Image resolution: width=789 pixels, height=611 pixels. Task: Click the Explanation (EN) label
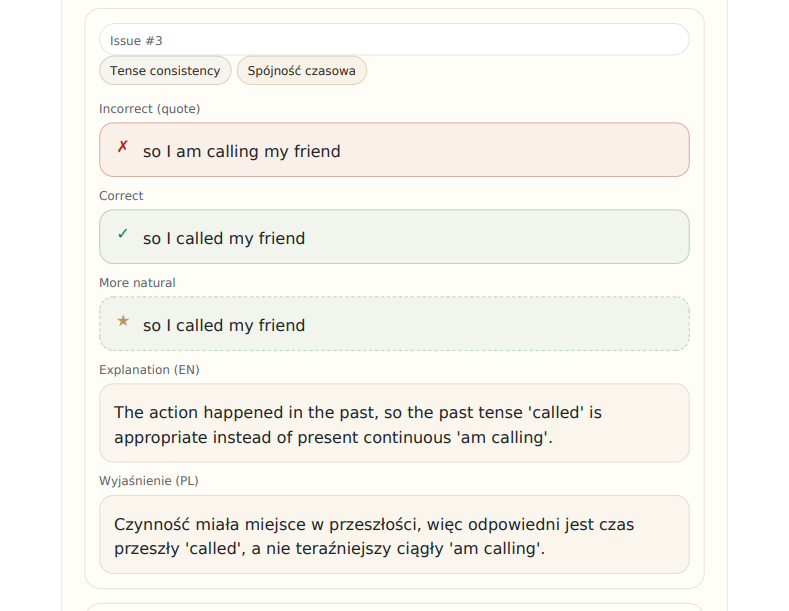[150, 370]
